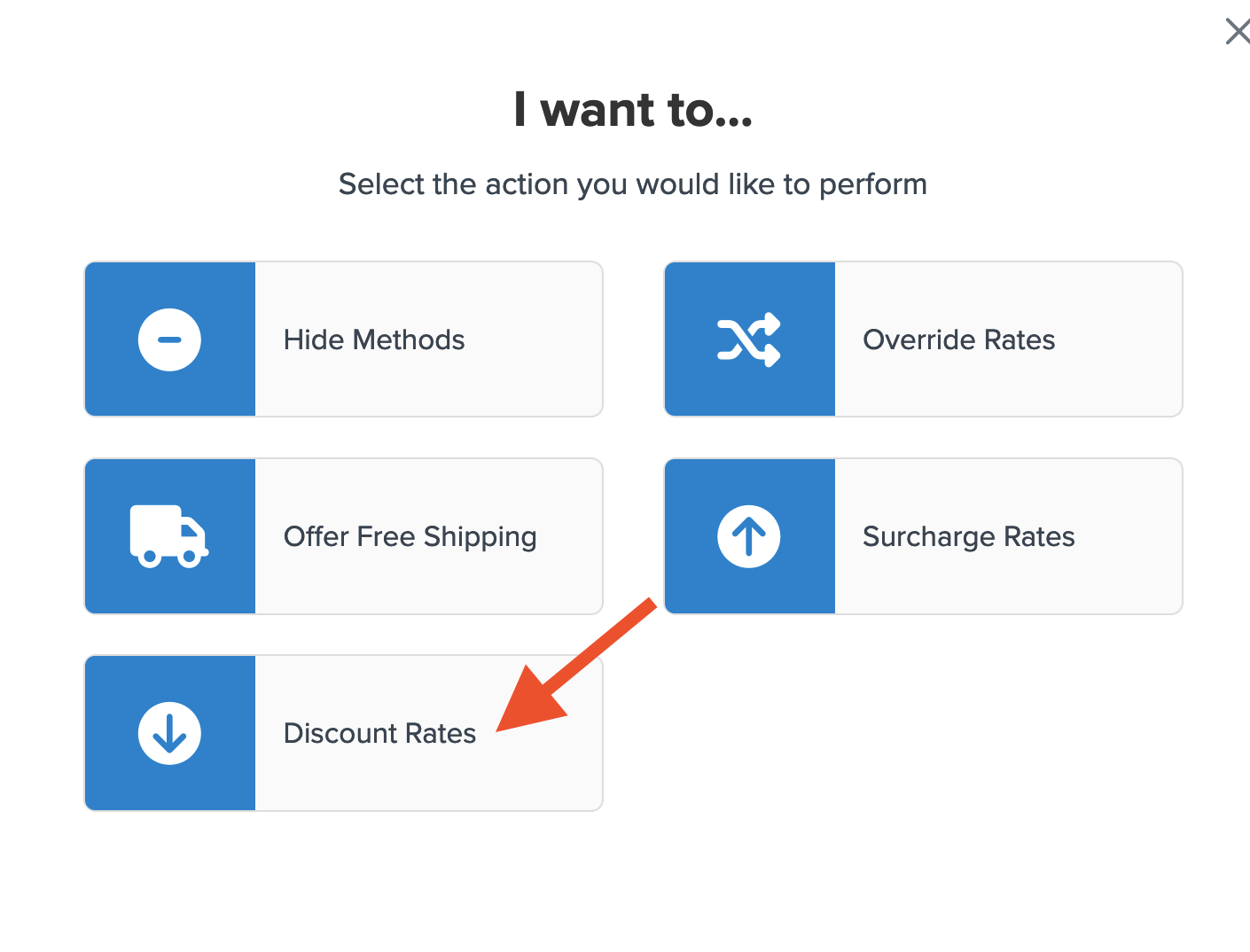1250x952 pixels.
Task: Click the "I want to..." heading
Action: click(x=633, y=110)
